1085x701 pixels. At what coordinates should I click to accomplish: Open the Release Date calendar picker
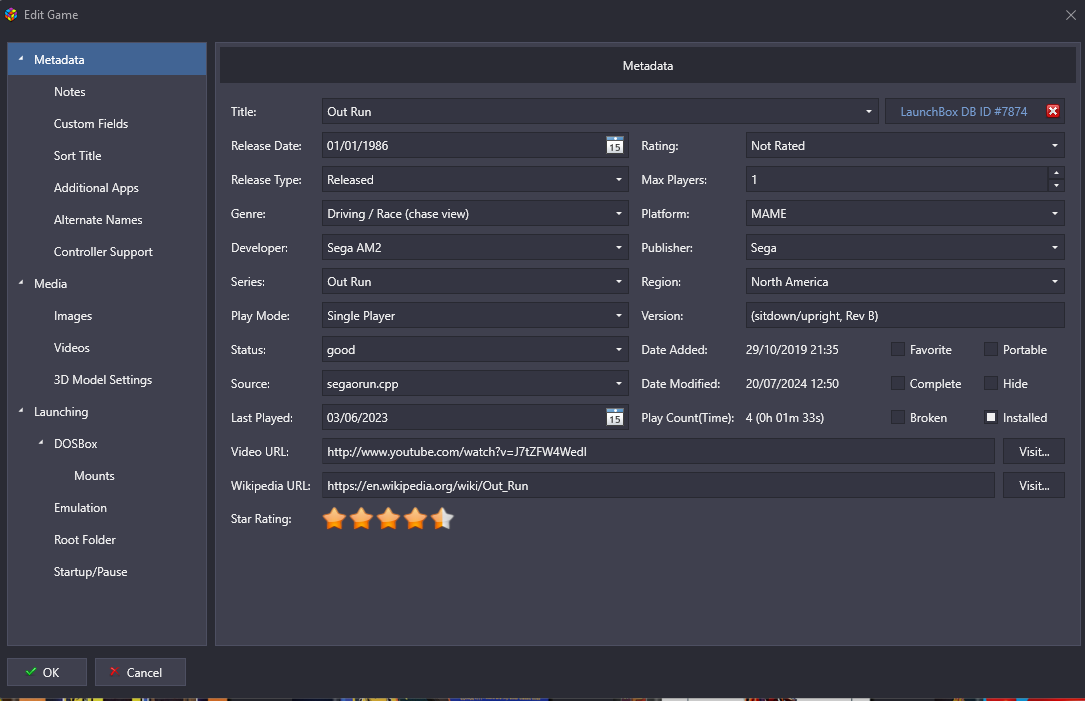pos(614,145)
